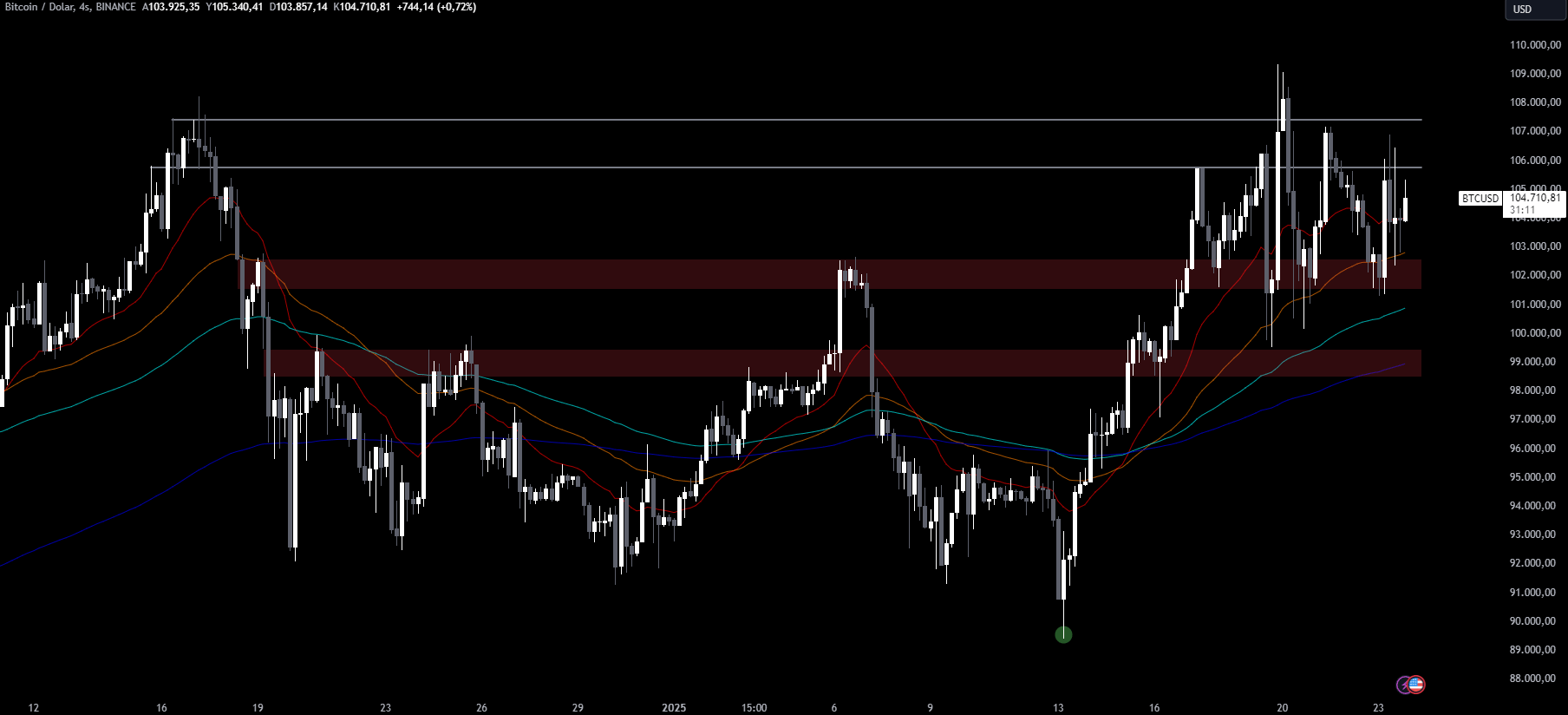Click the 2025 year label on time axis
1568x715 pixels.
(674, 708)
